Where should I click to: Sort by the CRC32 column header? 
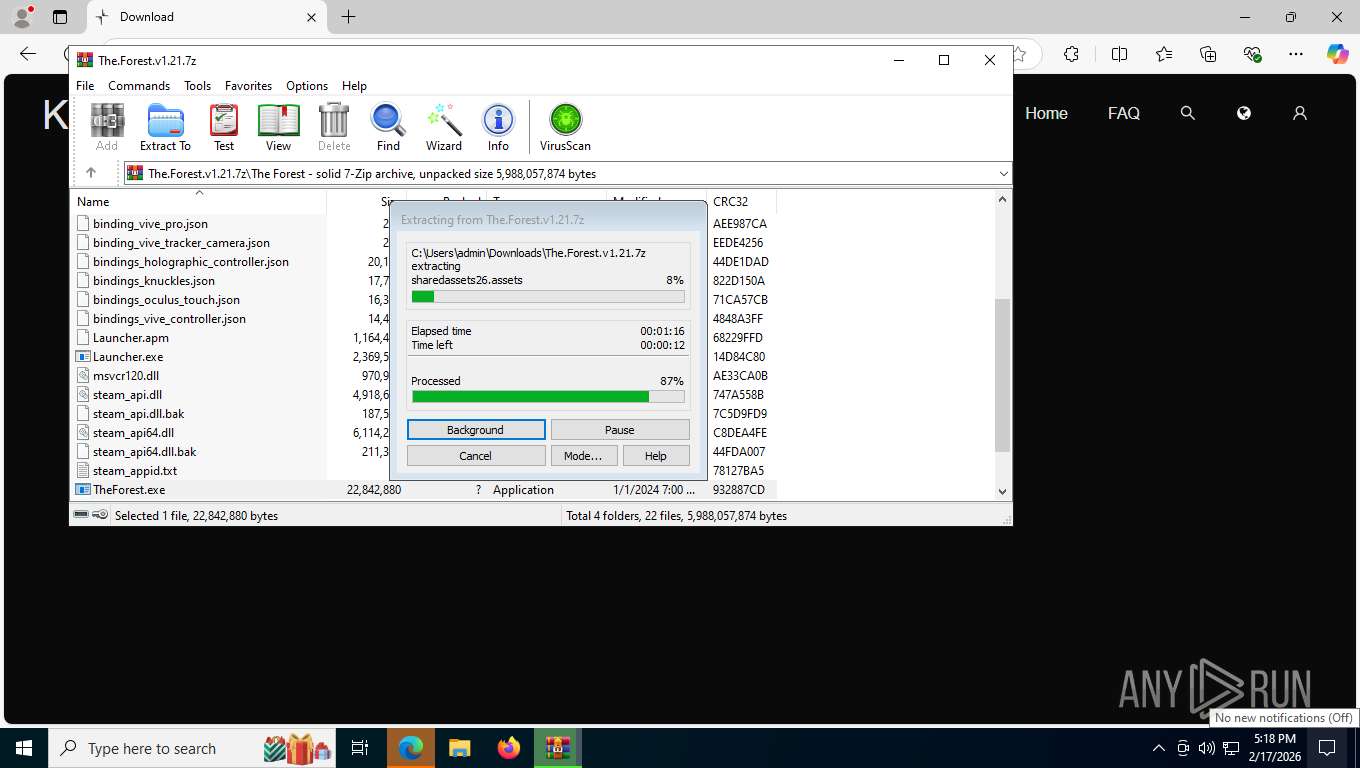(x=741, y=201)
